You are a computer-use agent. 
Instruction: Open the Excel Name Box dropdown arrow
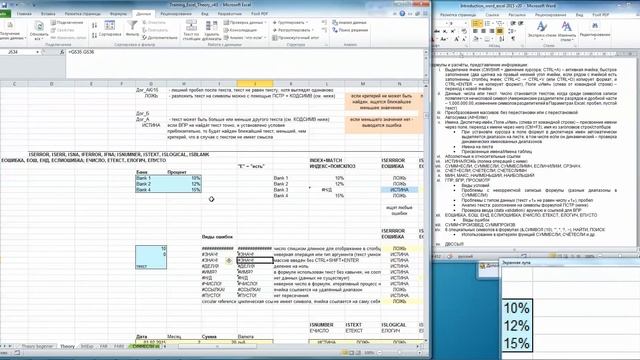37,52
